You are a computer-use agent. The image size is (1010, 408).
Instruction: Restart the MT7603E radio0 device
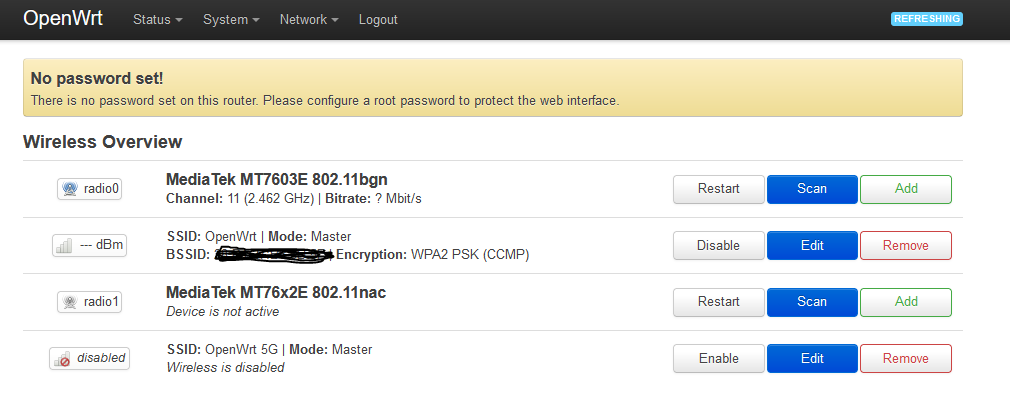pos(719,189)
